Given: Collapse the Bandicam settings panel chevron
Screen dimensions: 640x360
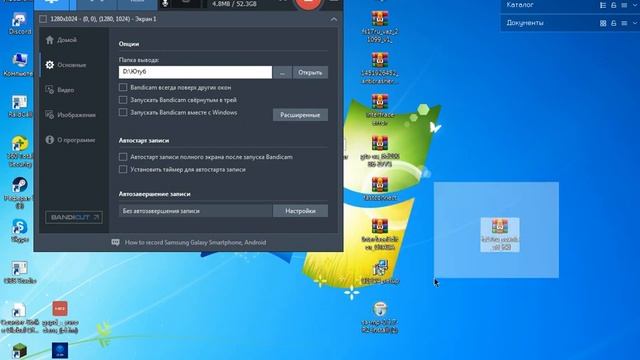Looking at the screenshot, I should [333, 19].
